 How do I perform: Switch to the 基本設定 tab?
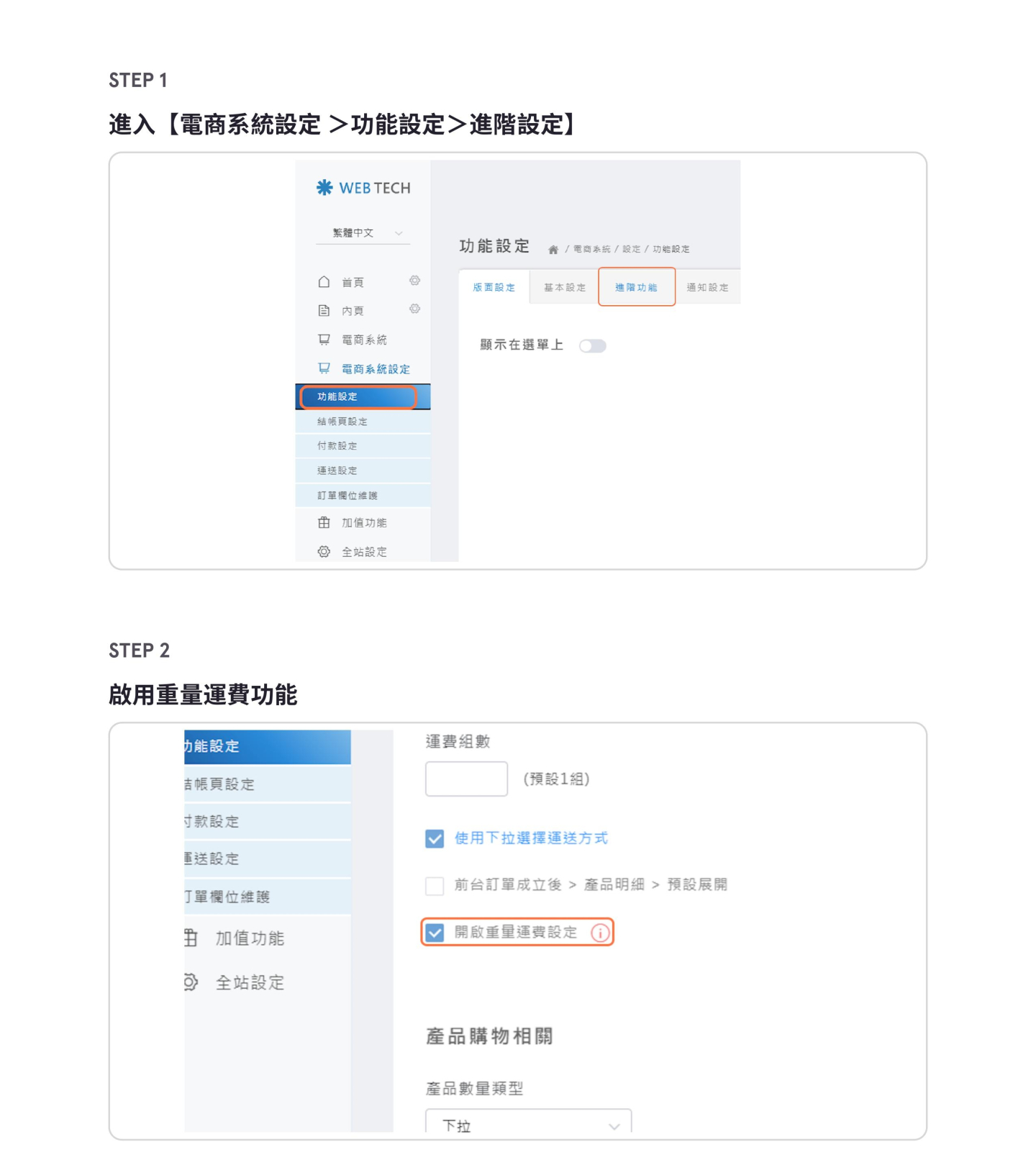tap(564, 287)
